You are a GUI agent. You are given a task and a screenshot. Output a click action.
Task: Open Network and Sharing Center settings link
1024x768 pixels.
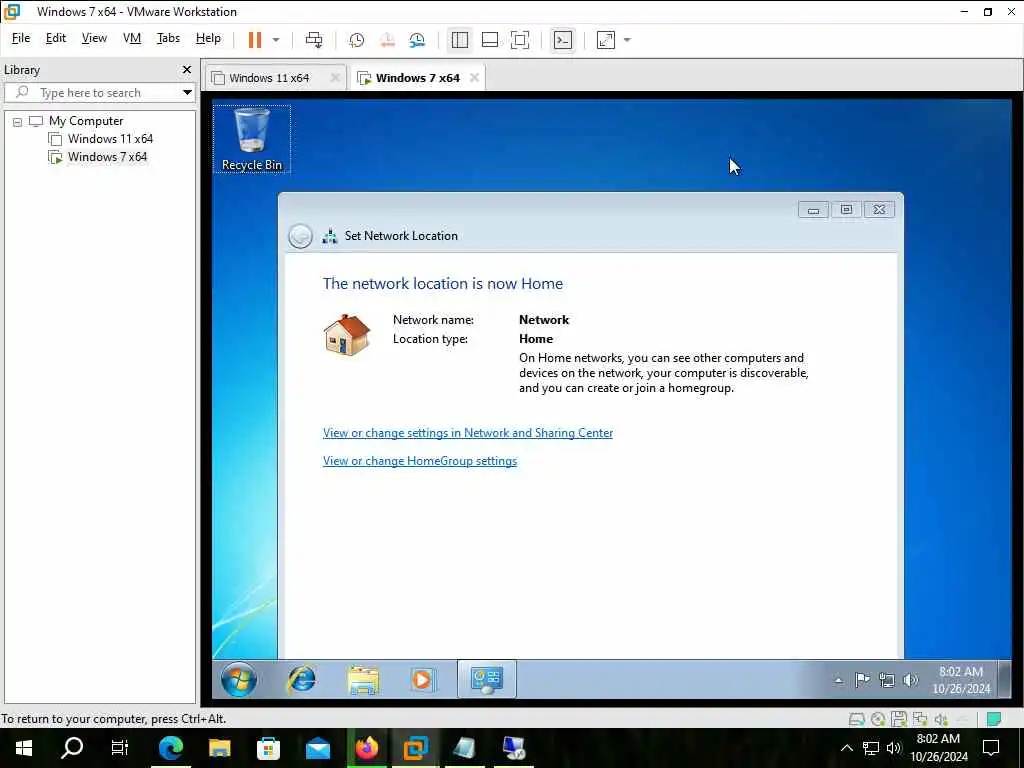(468, 433)
